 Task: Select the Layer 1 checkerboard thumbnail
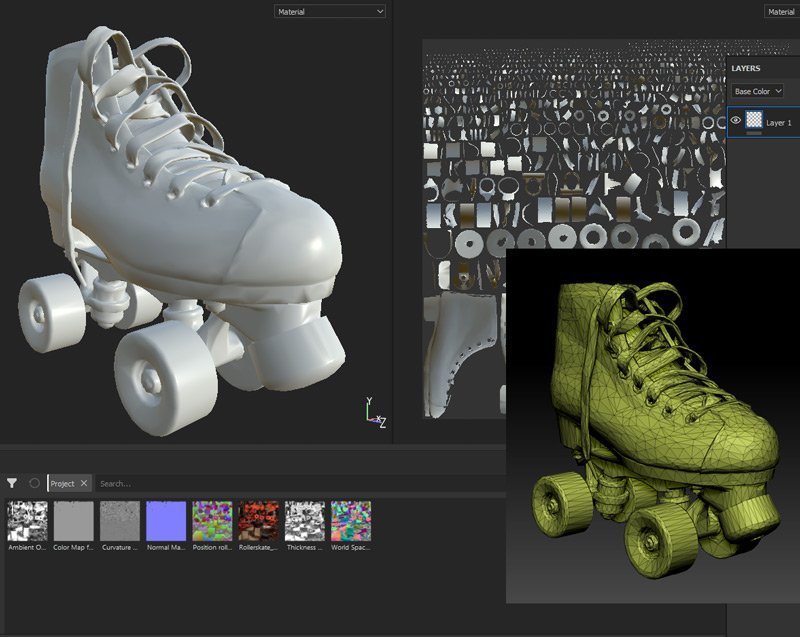pyautogui.click(x=754, y=120)
